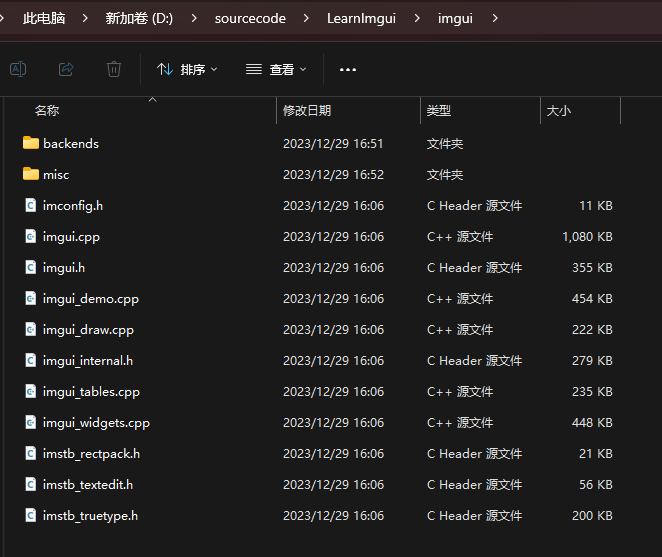662x557 pixels.
Task: Click imgui_internal.h file icon
Action: [31, 360]
